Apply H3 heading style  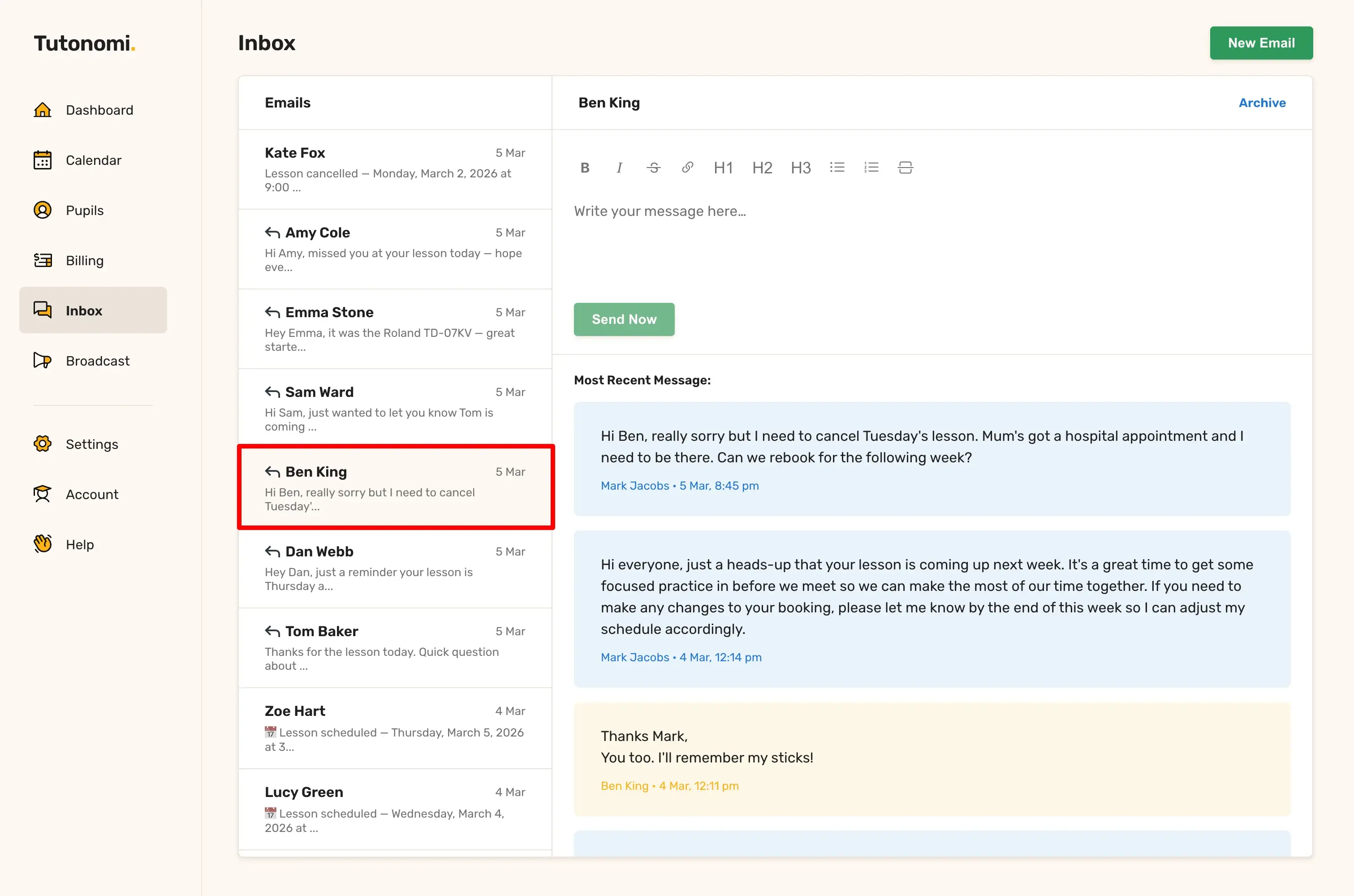(x=800, y=168)
